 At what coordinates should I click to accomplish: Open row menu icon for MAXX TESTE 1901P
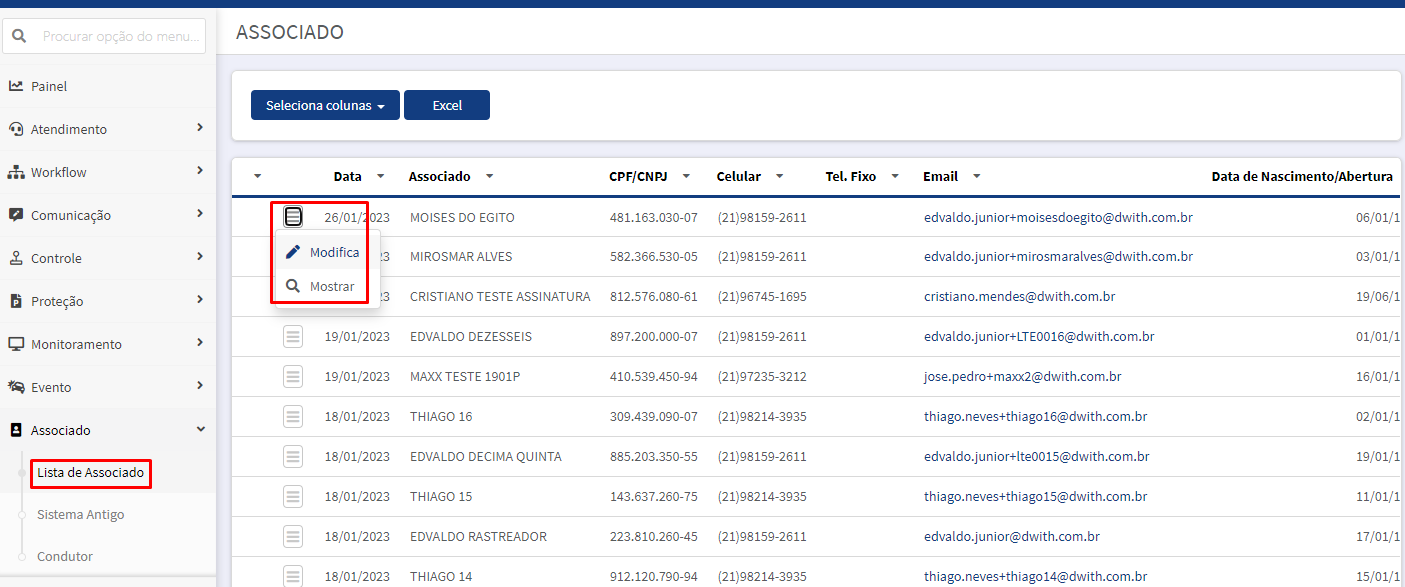[x=293, y=377]
